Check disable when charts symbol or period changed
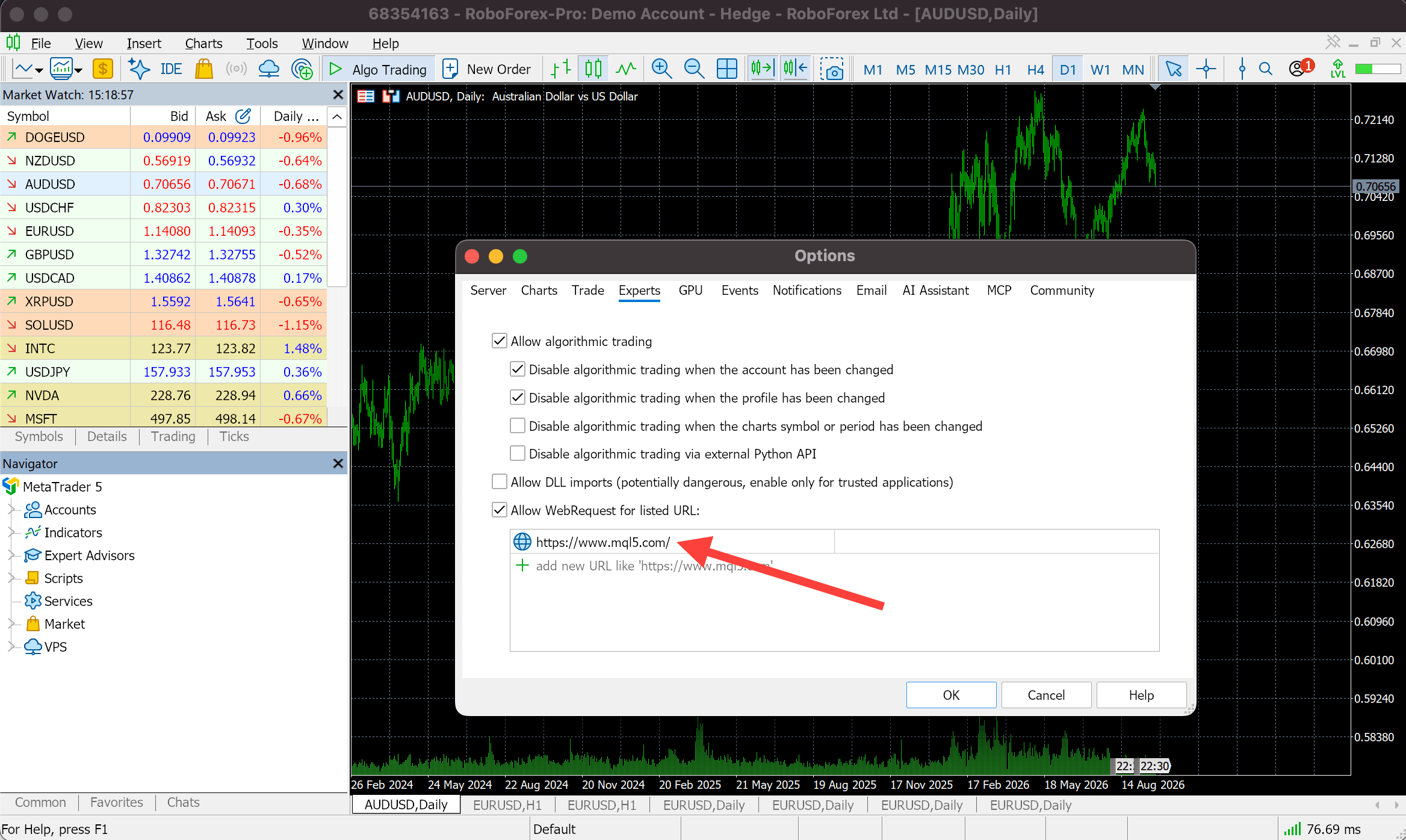This screenshot has height=840, width=1406. pos(518,426)
